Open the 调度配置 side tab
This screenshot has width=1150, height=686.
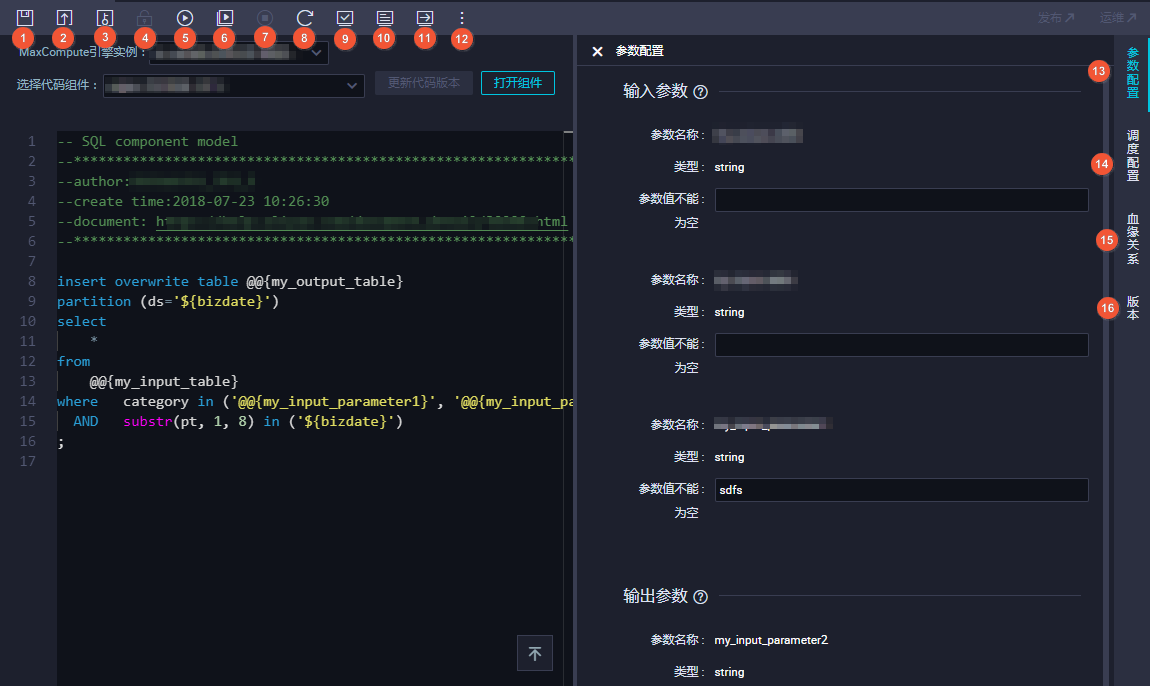point(1133,155)
